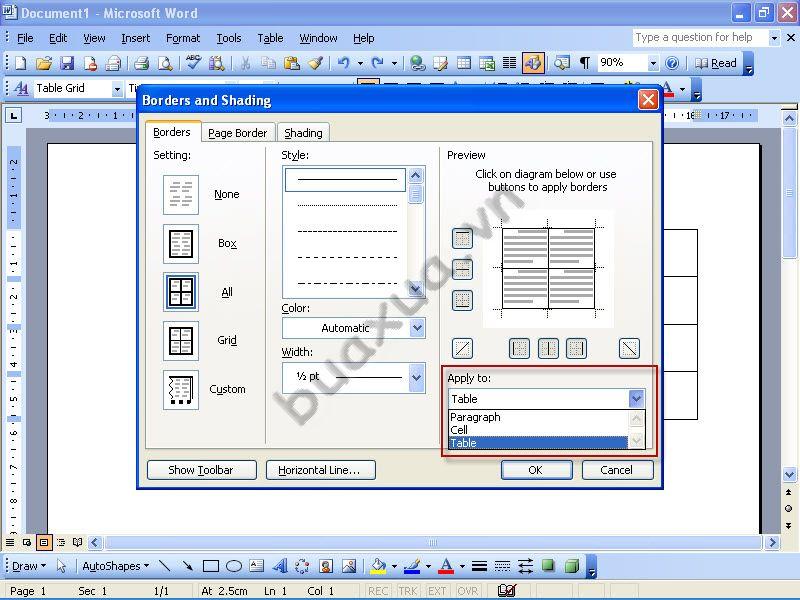Expand the Draw menu on Drawing toolbar
The width and height of the screenshot is (800, 600).
pyautogui.click(x=29, y=566)
